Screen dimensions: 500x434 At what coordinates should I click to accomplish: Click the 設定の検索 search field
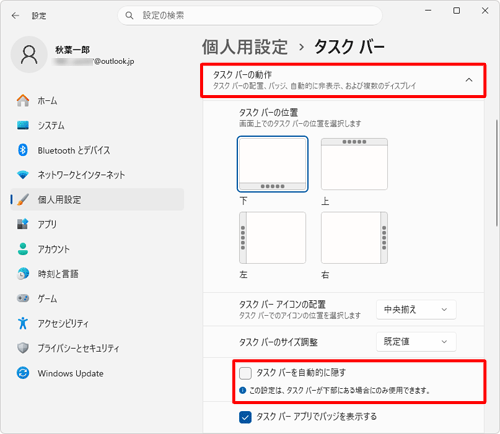[x=250, y=15]
